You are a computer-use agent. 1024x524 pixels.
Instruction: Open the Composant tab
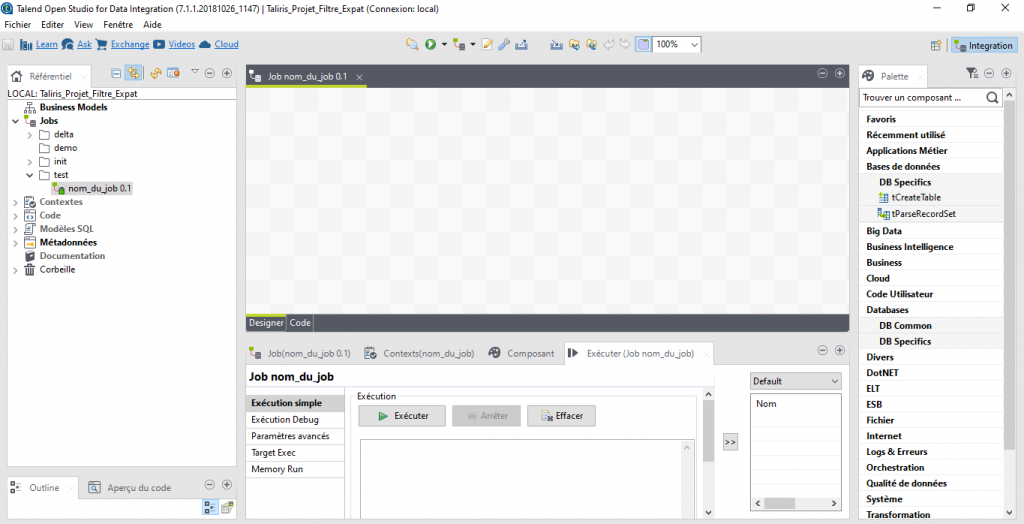coord(522,353)
